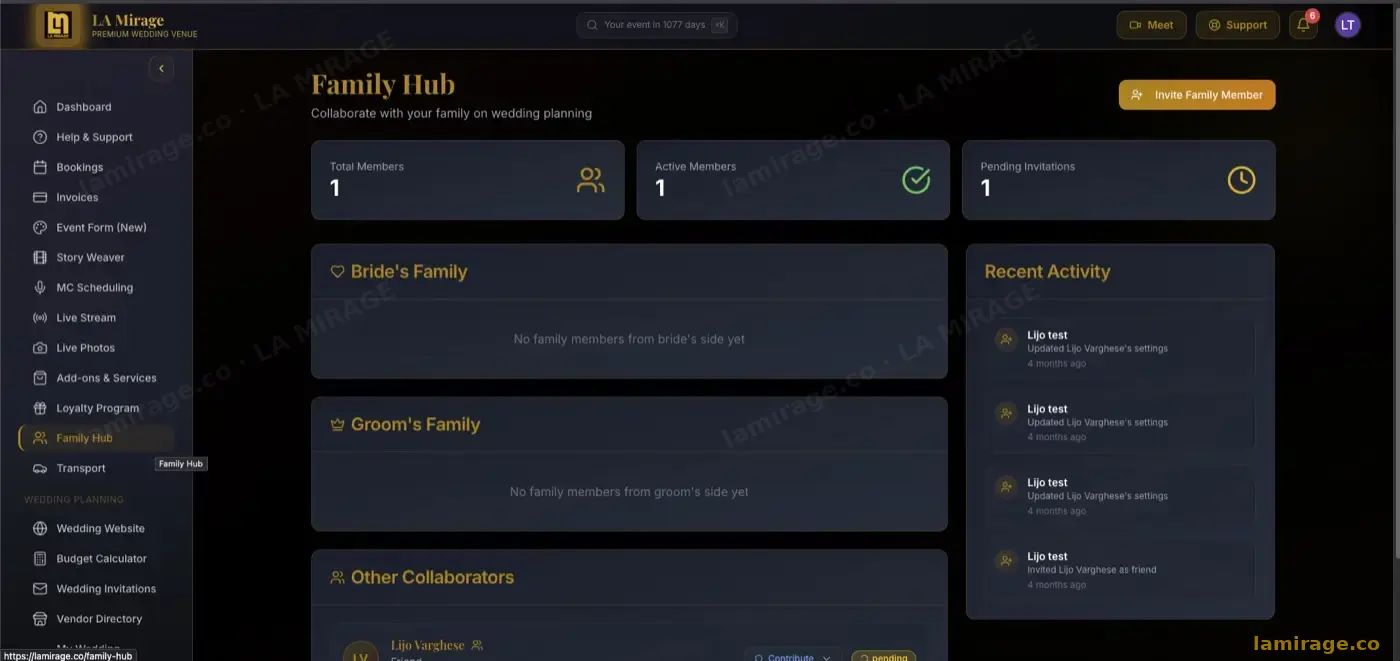Open the Transport car icon

click(40, 468)
